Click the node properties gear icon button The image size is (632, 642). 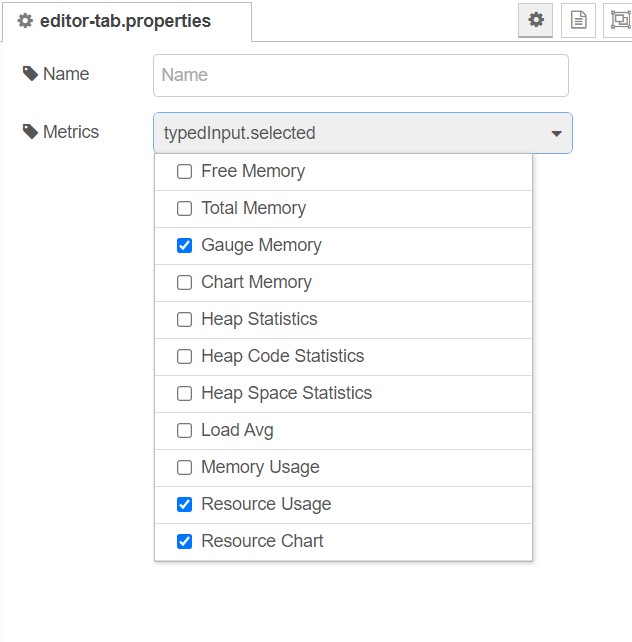pos(535,20)
